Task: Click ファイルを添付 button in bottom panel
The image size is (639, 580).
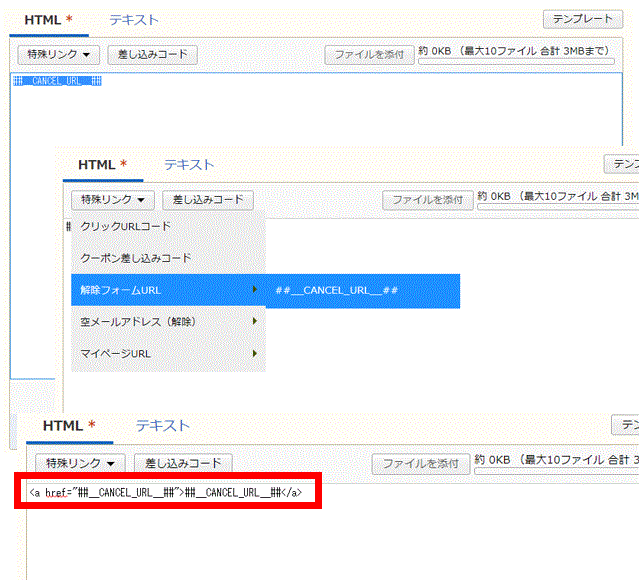Action: pos(421,464)
